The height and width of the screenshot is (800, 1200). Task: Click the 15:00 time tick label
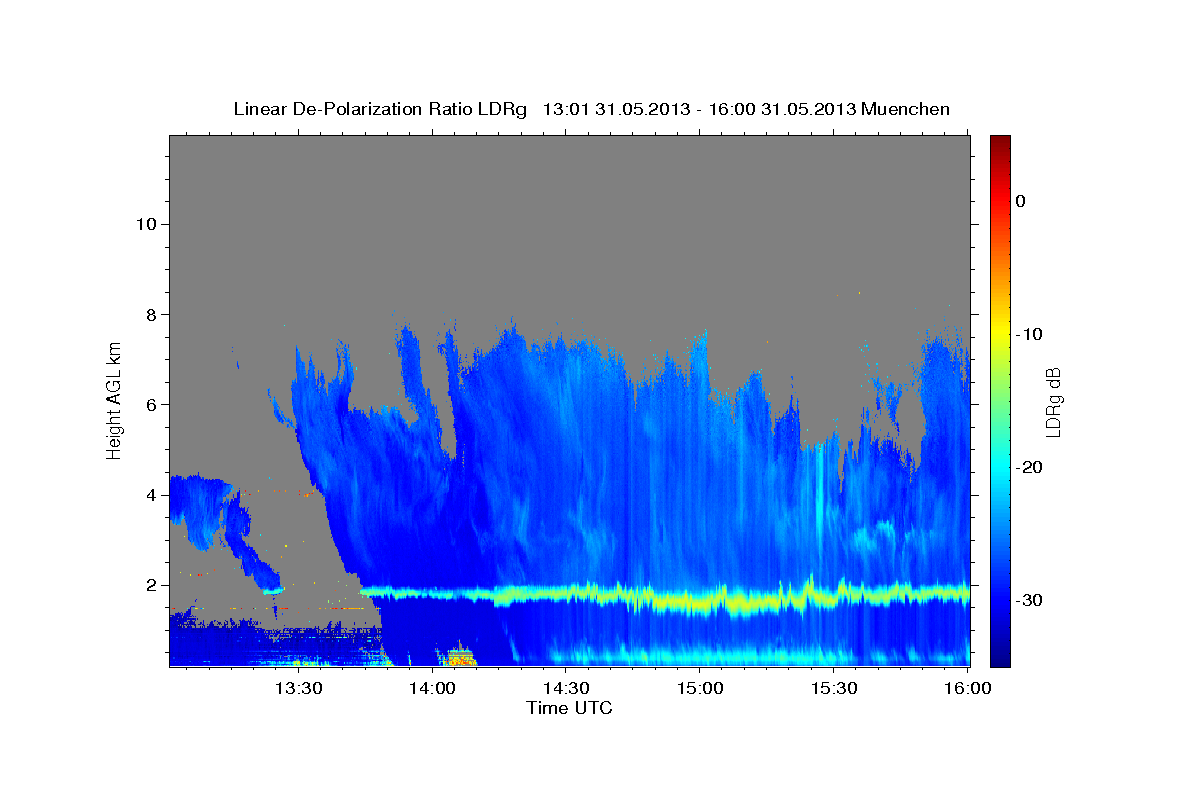coord(700,688)
